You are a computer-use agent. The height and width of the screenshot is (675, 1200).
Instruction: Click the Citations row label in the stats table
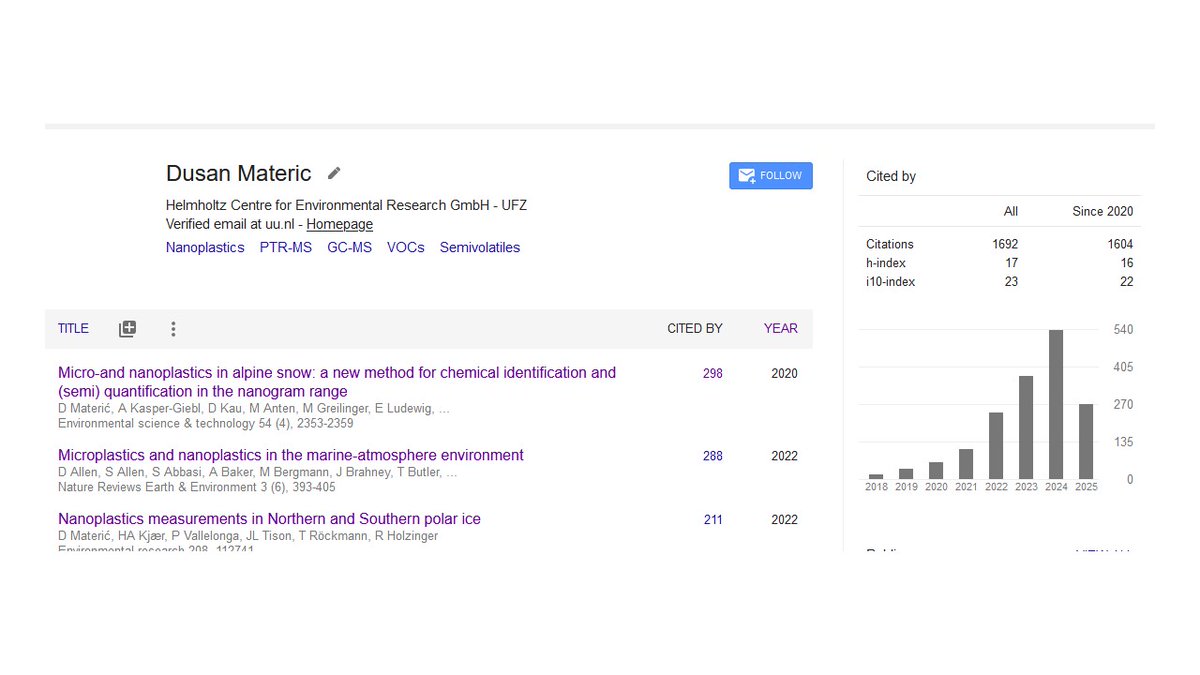point(890,244)
